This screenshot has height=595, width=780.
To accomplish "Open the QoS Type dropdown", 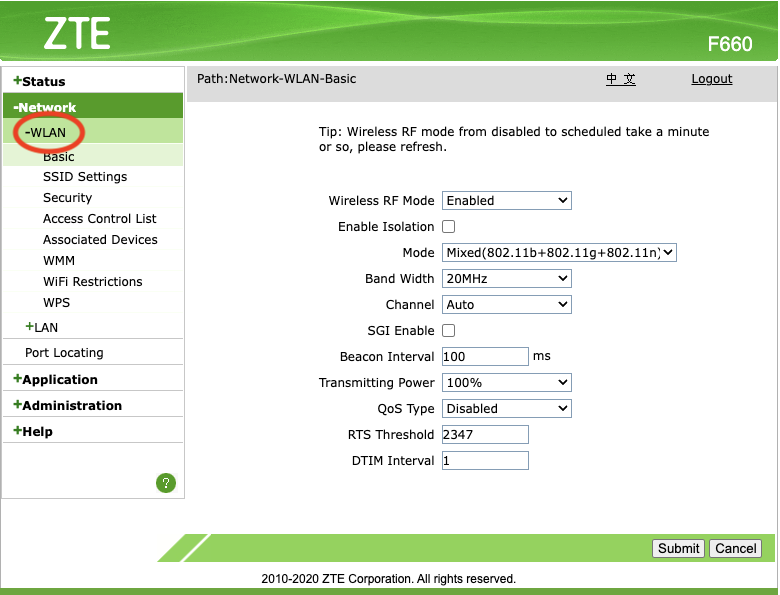I will (x=506, y=408).
